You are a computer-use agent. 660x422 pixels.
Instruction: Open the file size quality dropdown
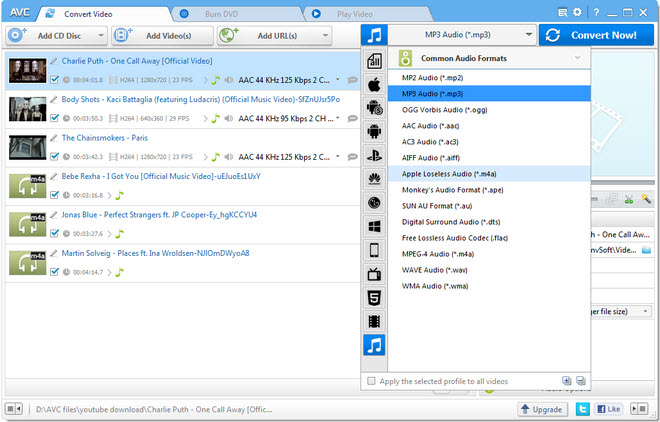[645, 311]
